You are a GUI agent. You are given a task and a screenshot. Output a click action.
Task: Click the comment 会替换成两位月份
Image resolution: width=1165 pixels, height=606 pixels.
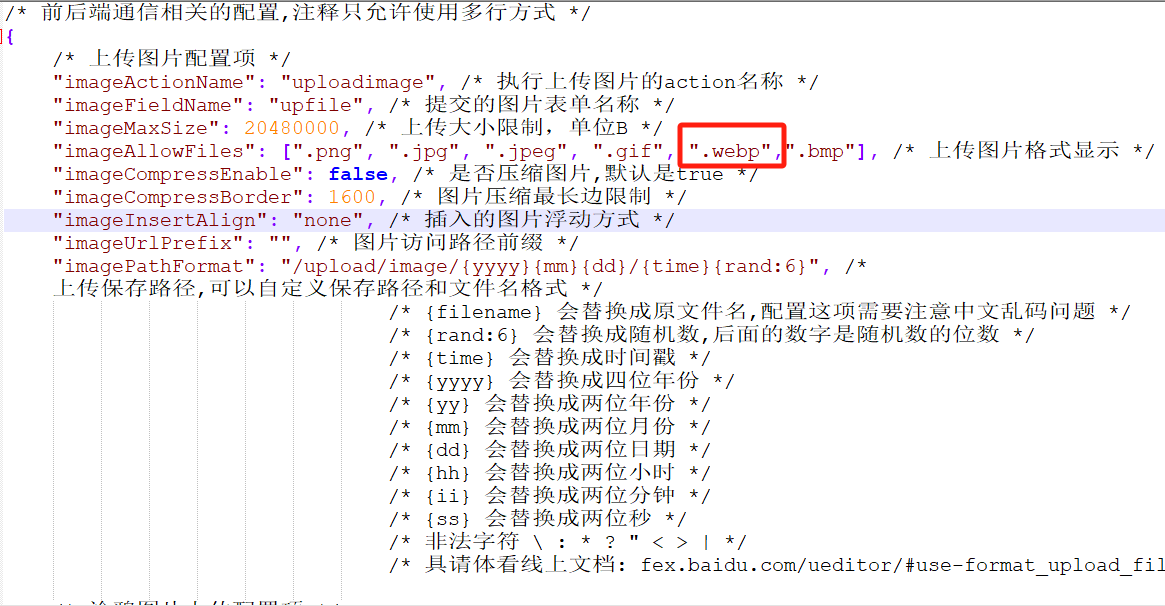(x=580, y=427)
